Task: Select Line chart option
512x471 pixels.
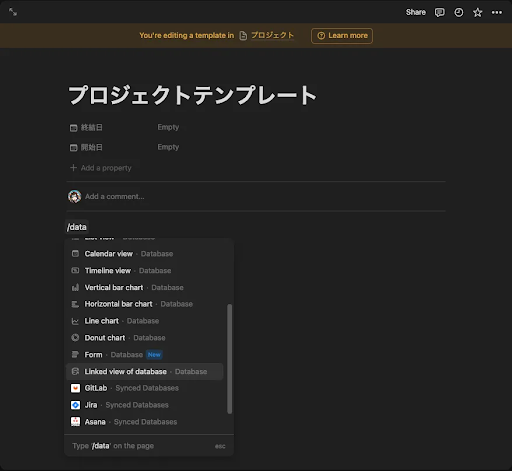Action: click(145, 321)
